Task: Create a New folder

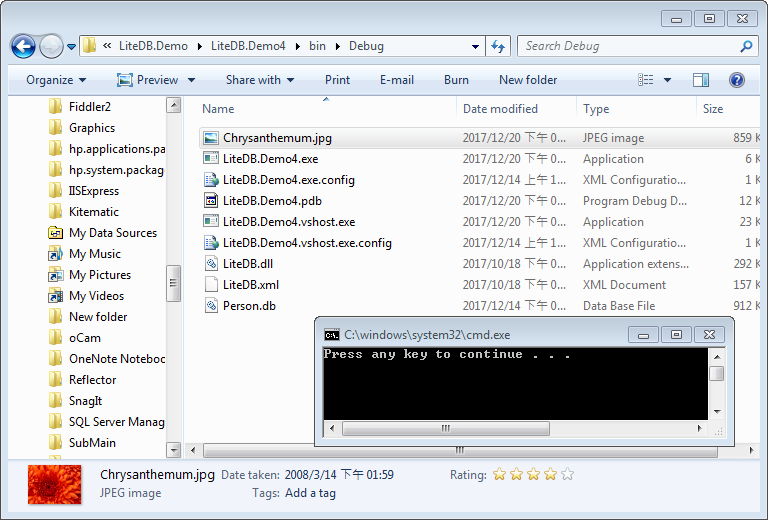Action: point(528,80)
